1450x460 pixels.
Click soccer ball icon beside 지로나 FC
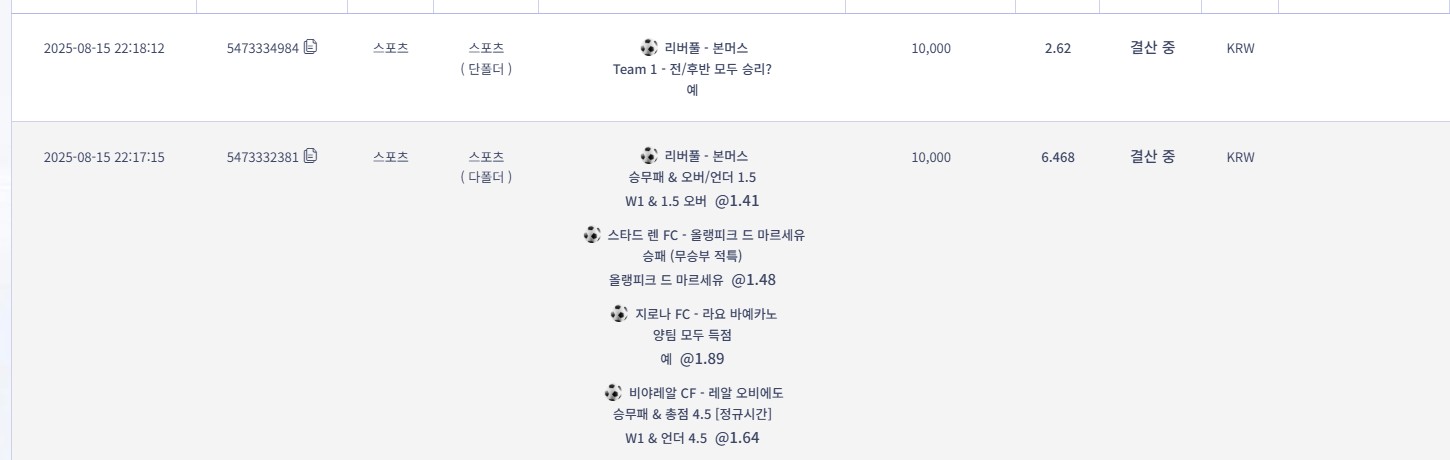pos(619,313)
